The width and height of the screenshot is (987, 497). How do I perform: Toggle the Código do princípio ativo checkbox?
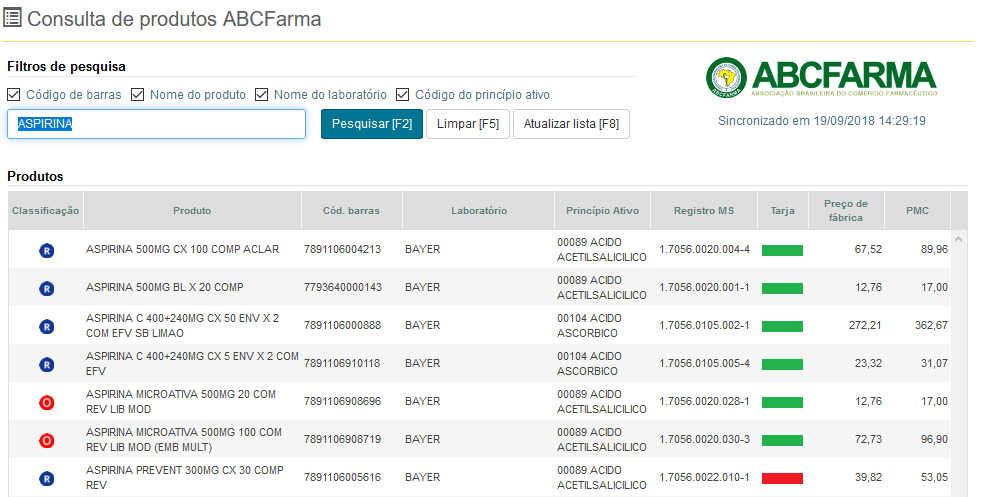click(x=403, y=94)
